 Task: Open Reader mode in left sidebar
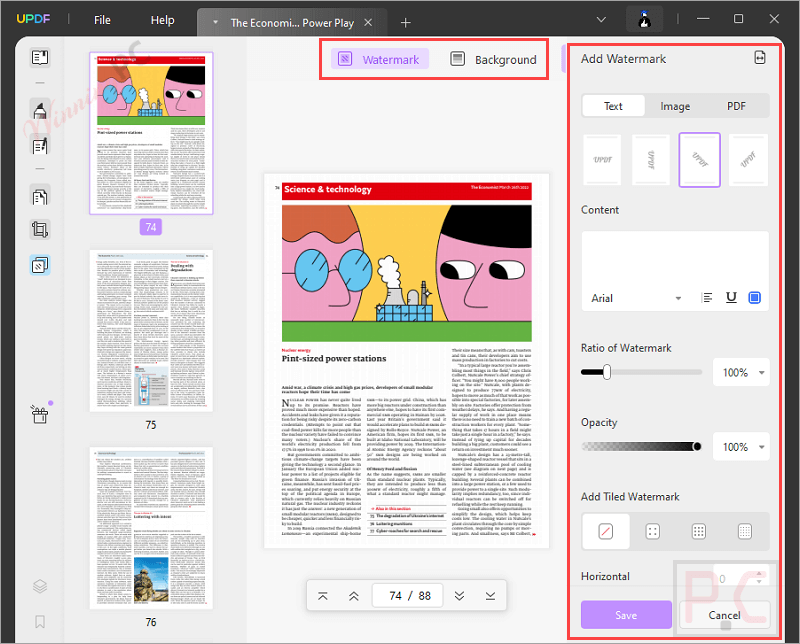40,57
